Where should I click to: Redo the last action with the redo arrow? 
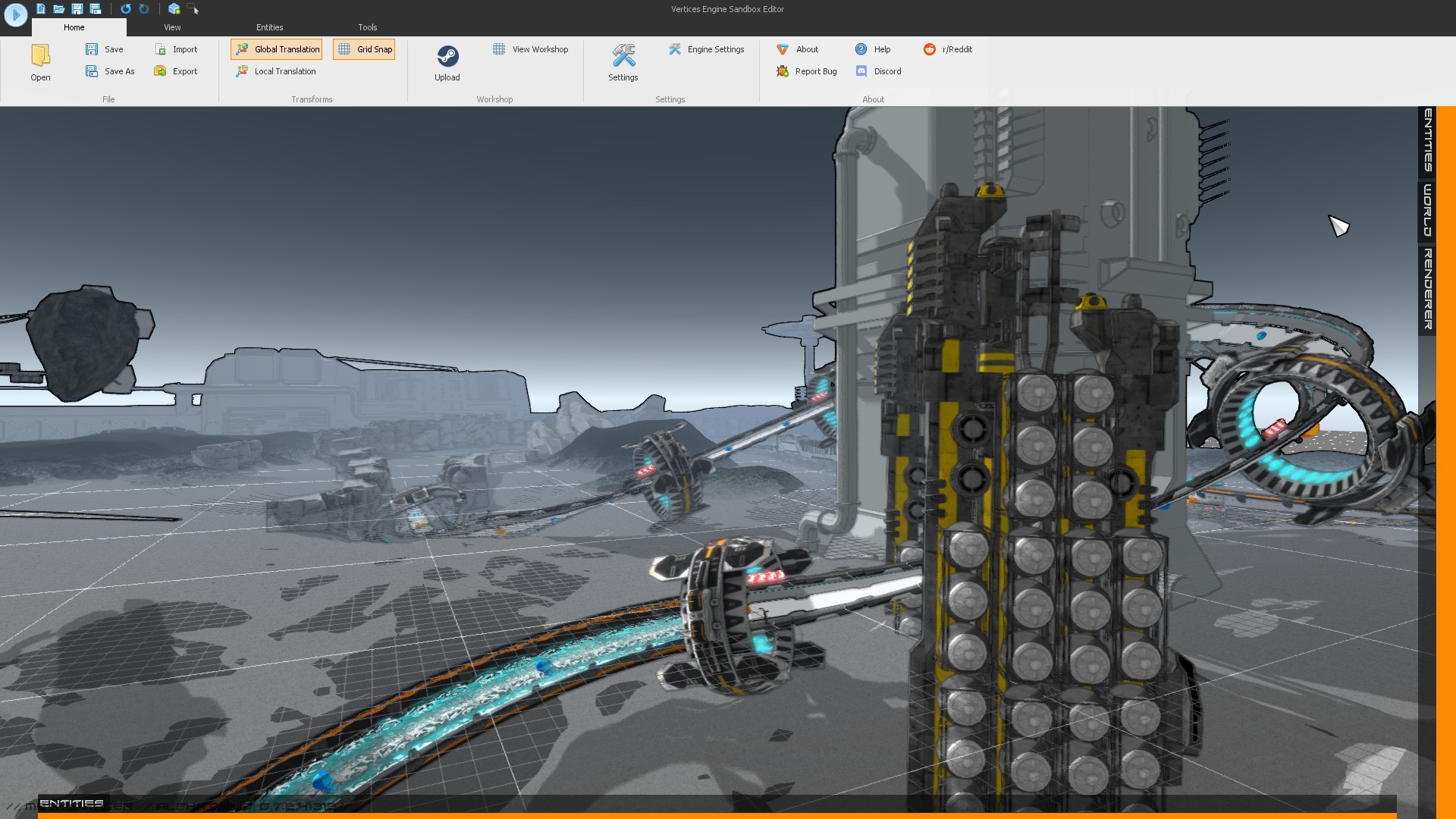pyautogui.click(x=143, y=9)
